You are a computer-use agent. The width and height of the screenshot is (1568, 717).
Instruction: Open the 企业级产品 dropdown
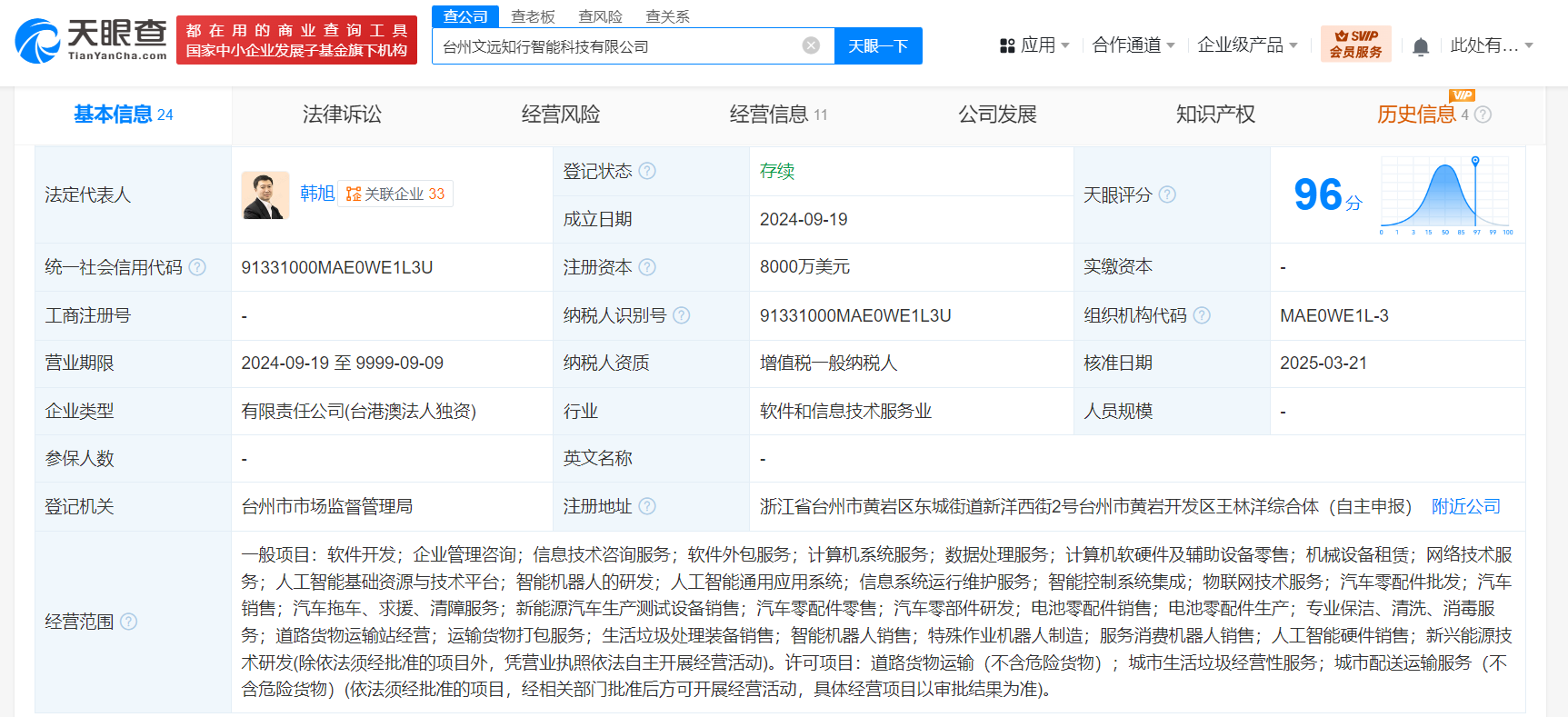pyautogui.click(x=1247, y=45)
